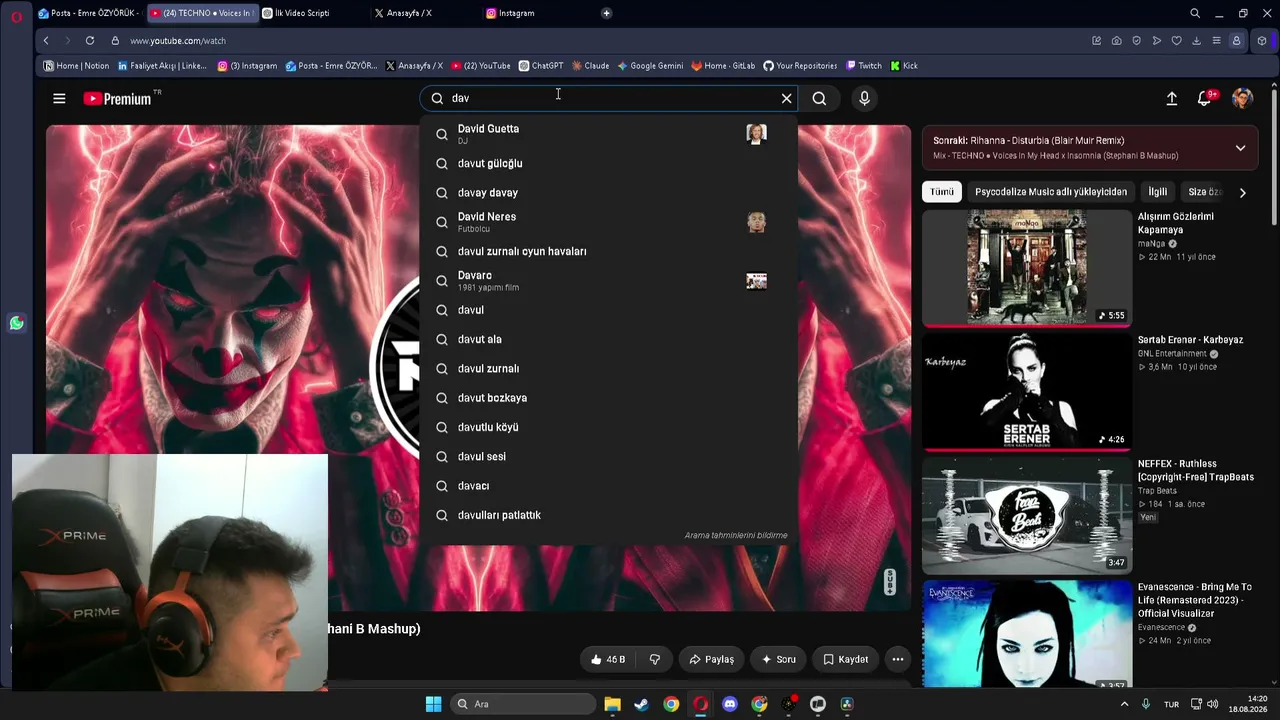Expand the 'Sonraki' mix queue panel
This screenshot has height=720, width=1280.
pyautogui.click(x=1240, y=148)
